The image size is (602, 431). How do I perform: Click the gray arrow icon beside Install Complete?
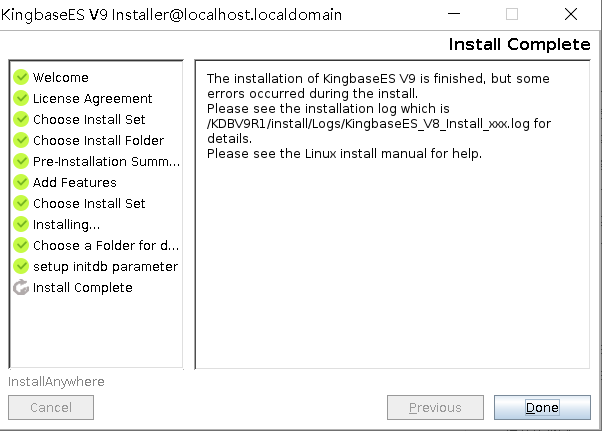click(x=21, y=287)
